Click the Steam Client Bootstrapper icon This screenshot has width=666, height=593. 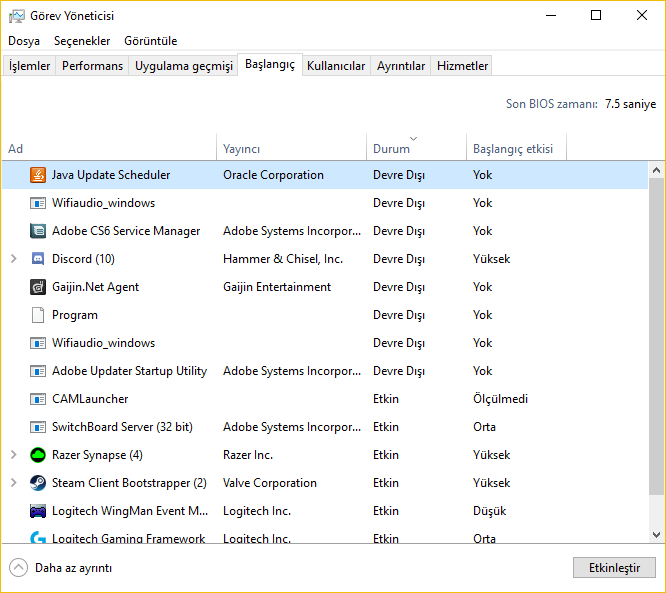38,483
